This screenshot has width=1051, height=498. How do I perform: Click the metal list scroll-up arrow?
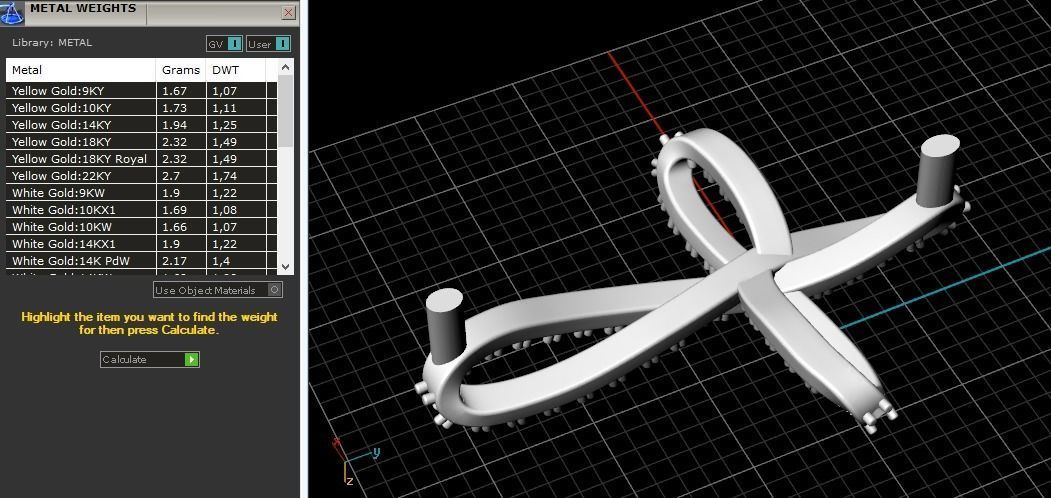click(x=286, y=67)
